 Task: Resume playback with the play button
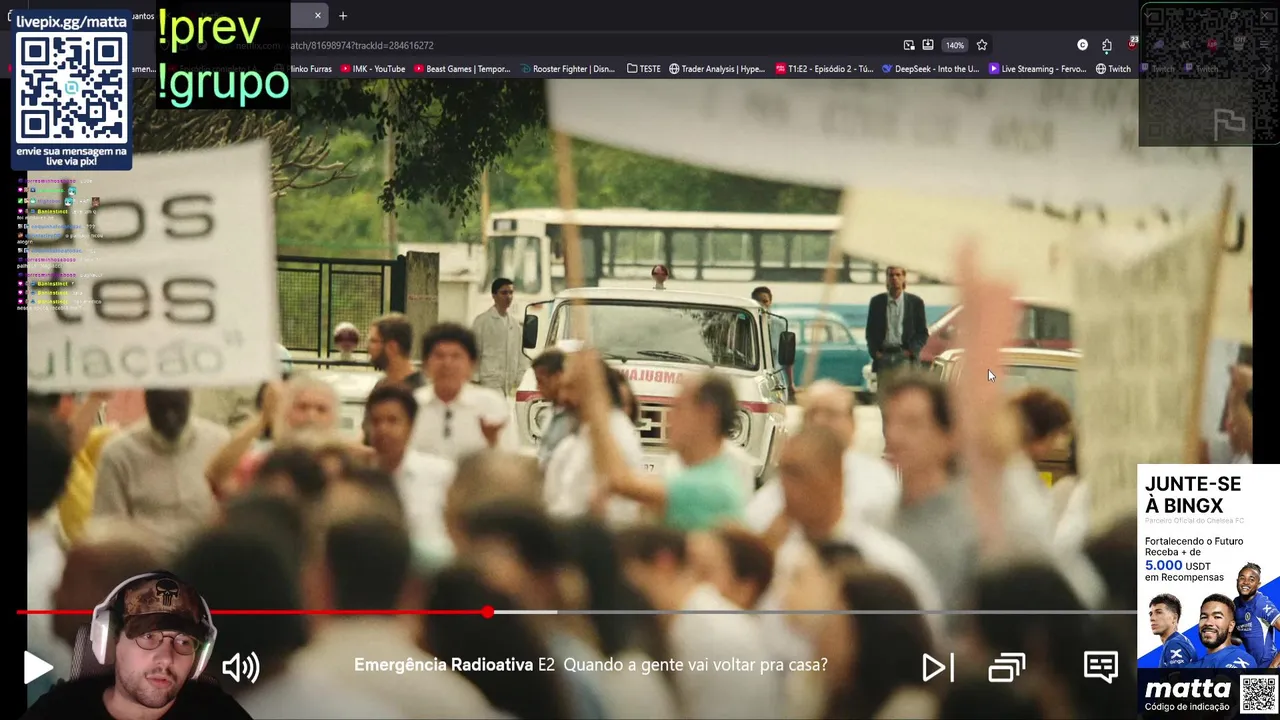click(38, 667)
